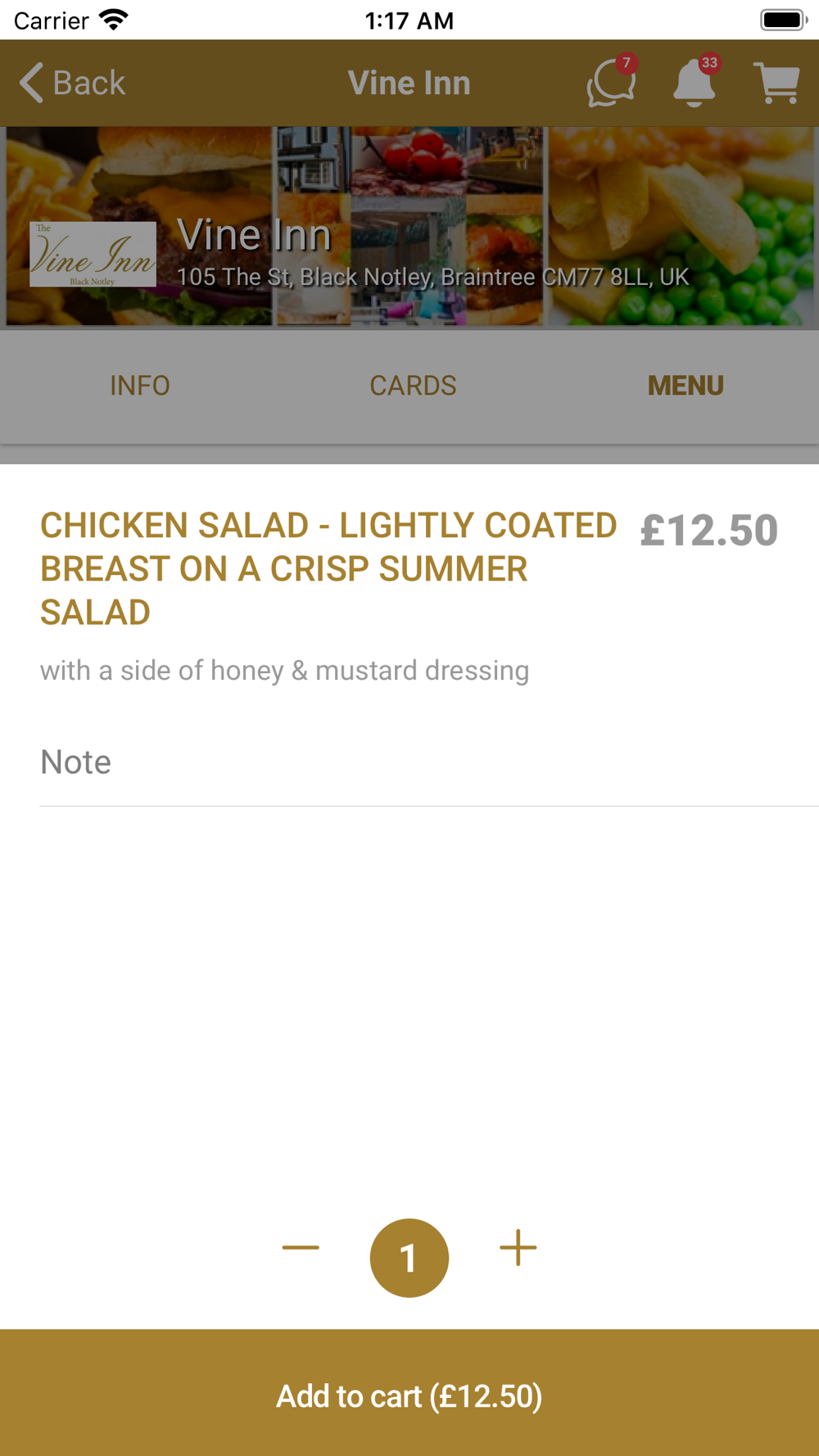Tap the Vine Inn address text
This screenshot has height=1456, width=819.
(432, 278)
